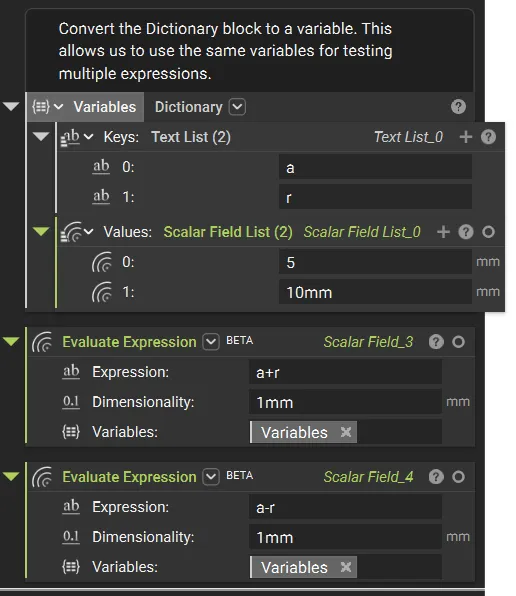The height and width of the screenshot is (596, 516).
Task: Collapse the Values Scalar Field List section
Action: [41, 231]
